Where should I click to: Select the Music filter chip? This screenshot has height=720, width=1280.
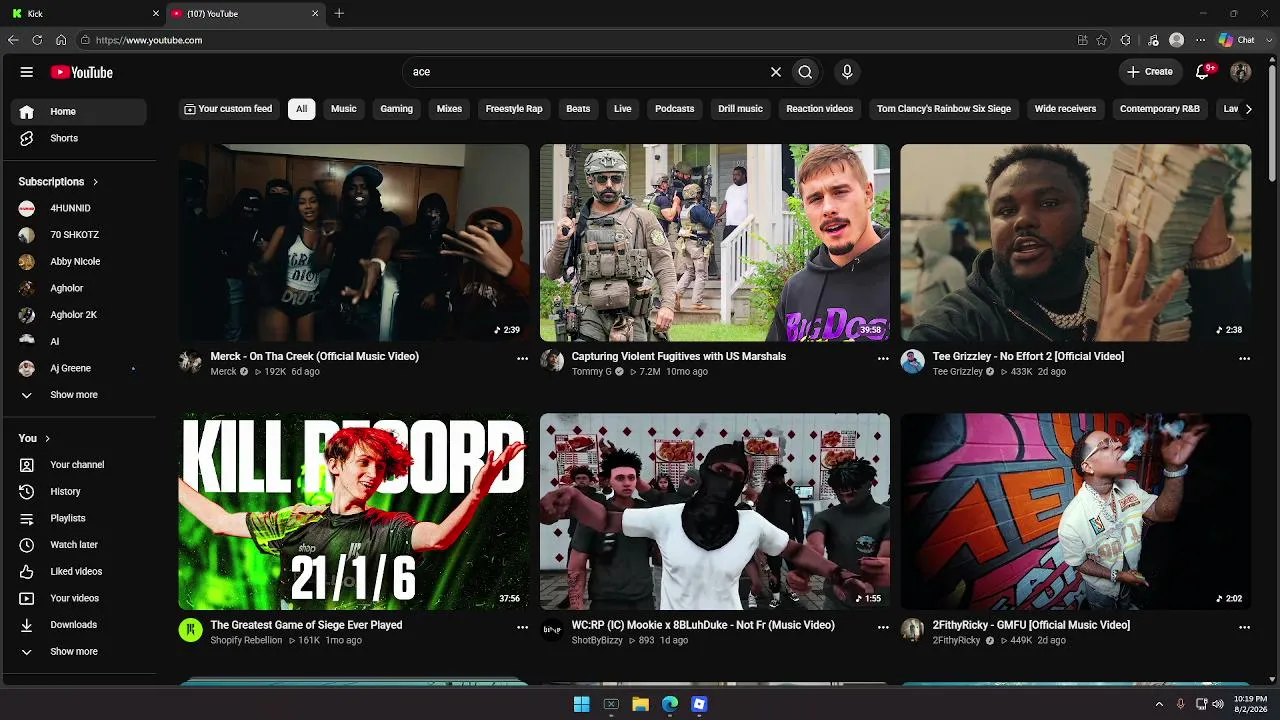point(344,109)
